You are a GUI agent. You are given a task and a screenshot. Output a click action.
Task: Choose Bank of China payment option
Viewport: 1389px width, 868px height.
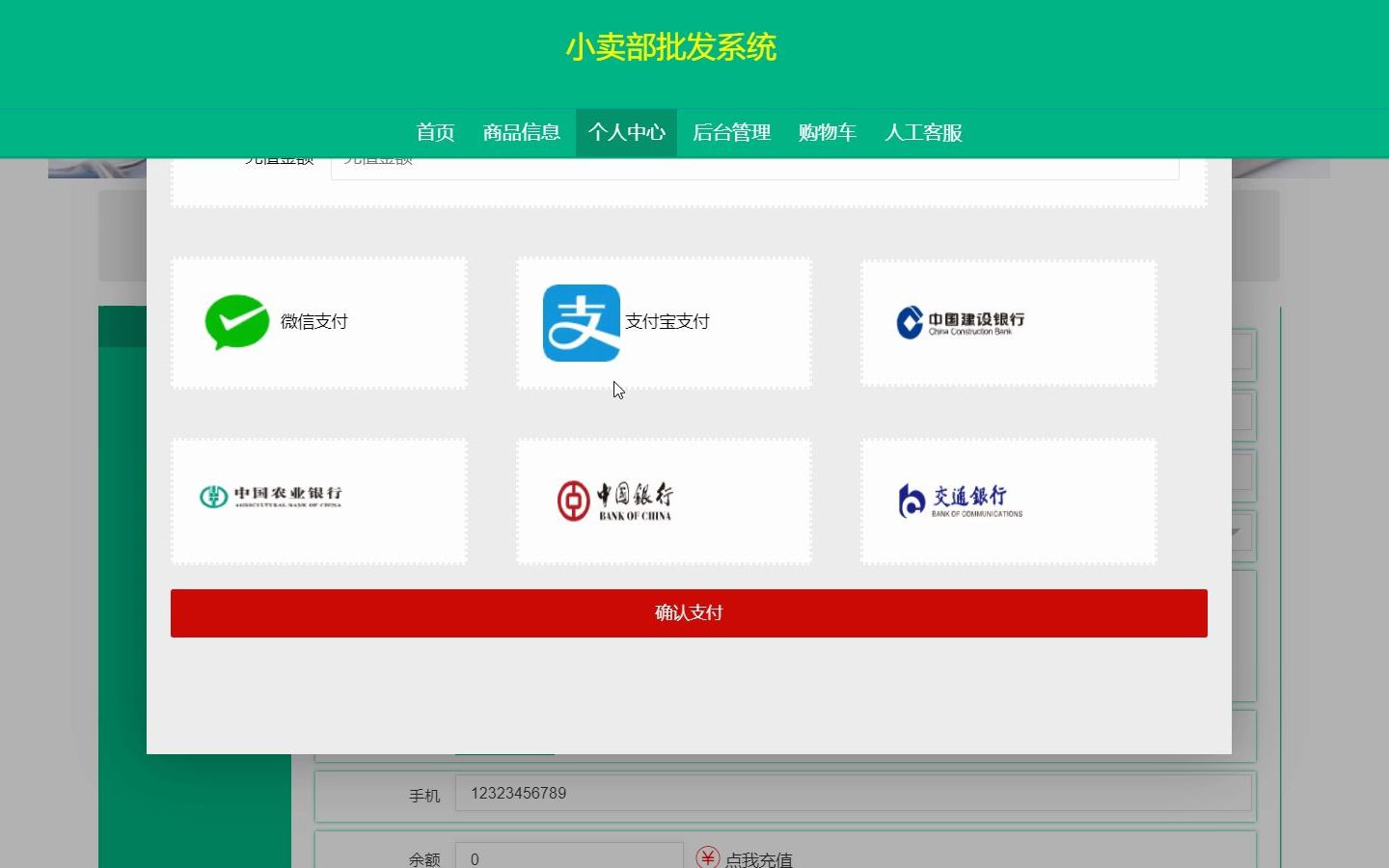click(664, 502)
